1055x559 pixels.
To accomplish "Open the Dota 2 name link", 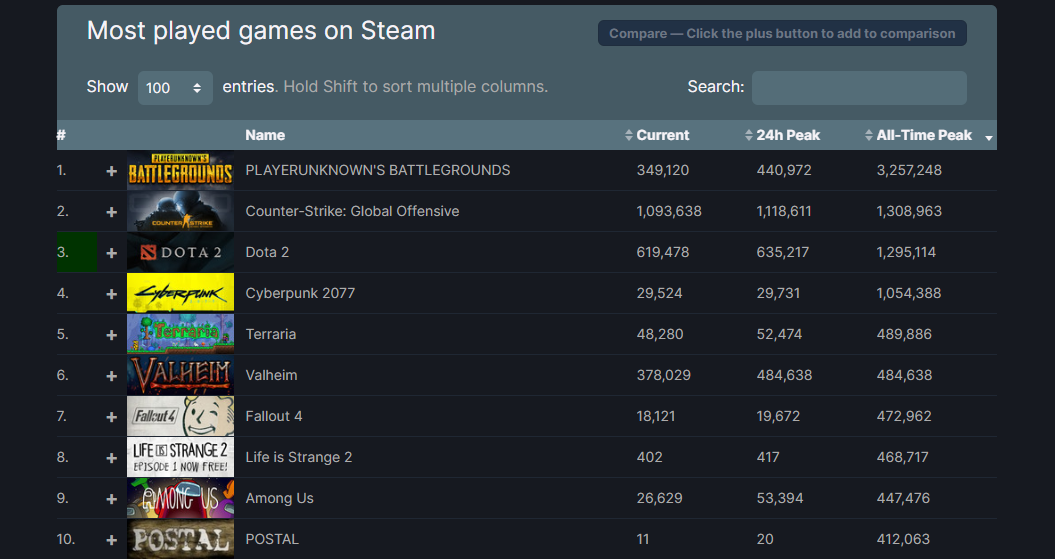I will coord(267,252).
